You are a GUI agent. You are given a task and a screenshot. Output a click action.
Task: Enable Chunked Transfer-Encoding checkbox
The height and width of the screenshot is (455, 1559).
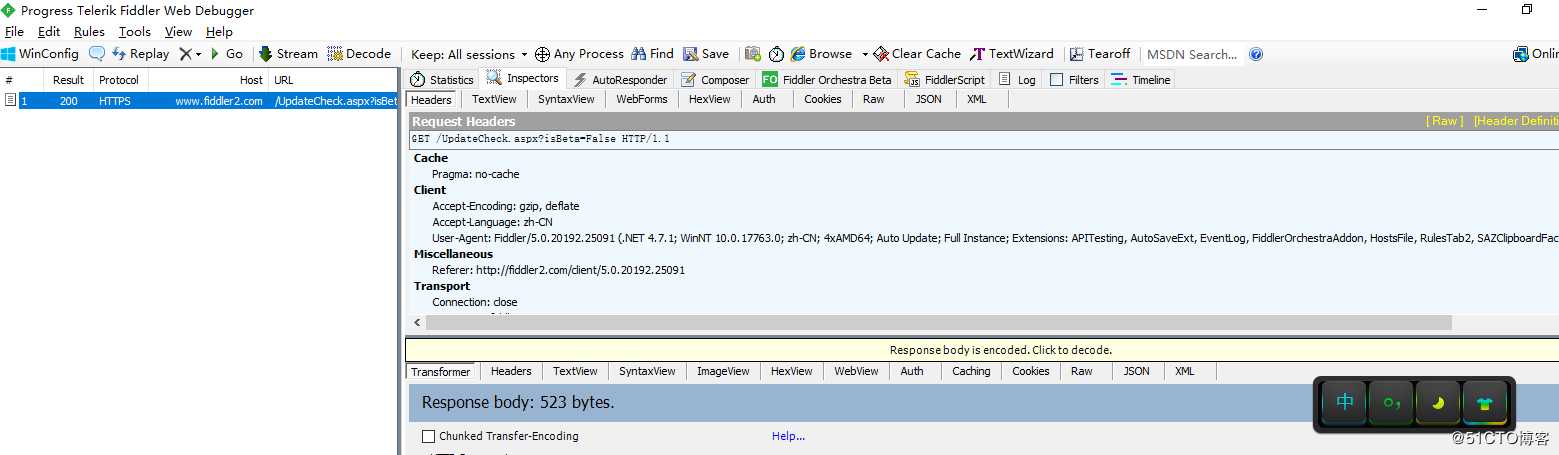429,436
